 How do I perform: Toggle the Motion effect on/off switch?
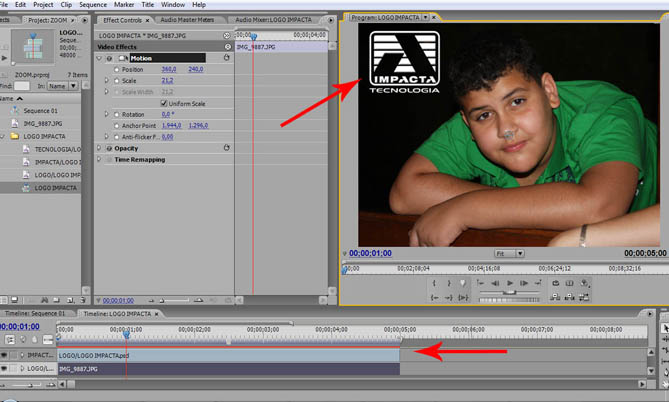tap(110, 58)
